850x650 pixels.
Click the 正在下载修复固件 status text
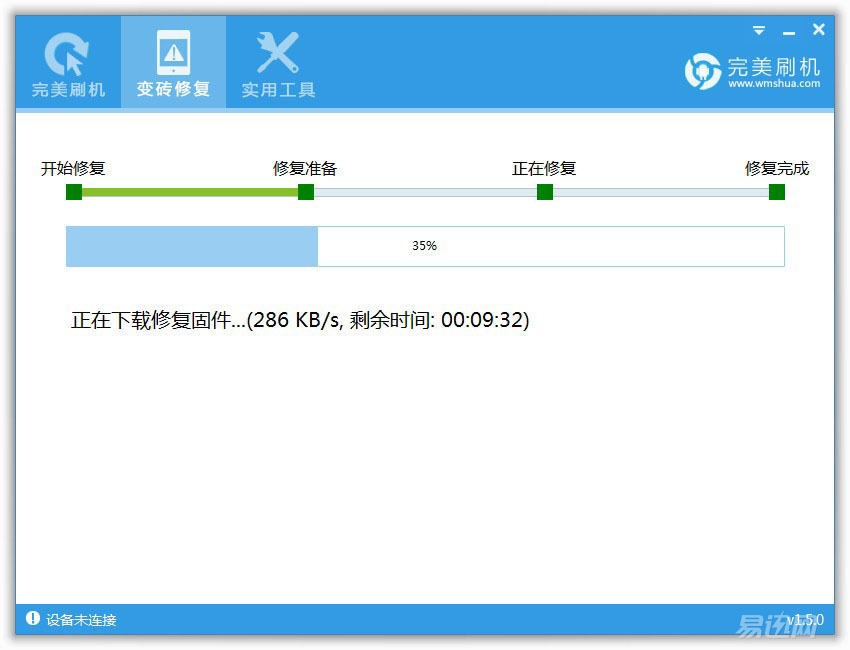pos(300,320)
